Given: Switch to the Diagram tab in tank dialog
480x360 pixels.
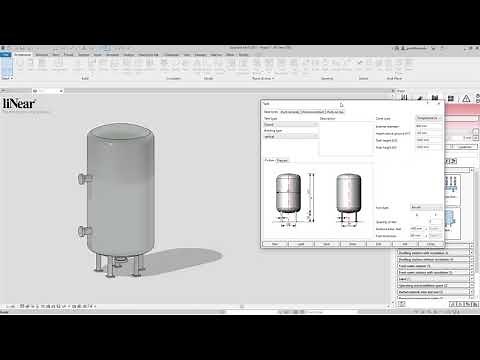Looking at the screenshot, I should click(282, 160).
